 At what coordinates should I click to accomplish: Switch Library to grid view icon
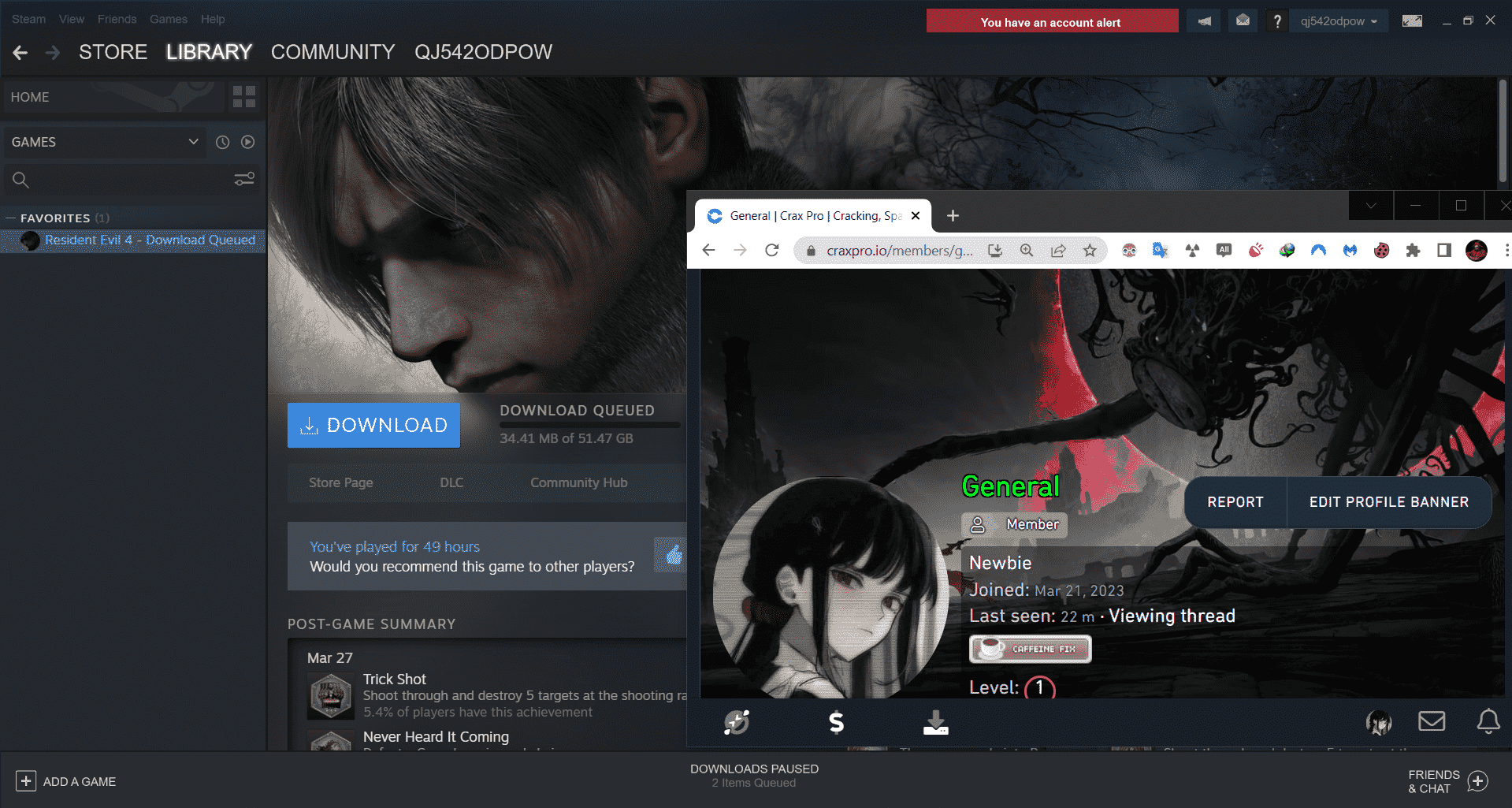[243, 96]
